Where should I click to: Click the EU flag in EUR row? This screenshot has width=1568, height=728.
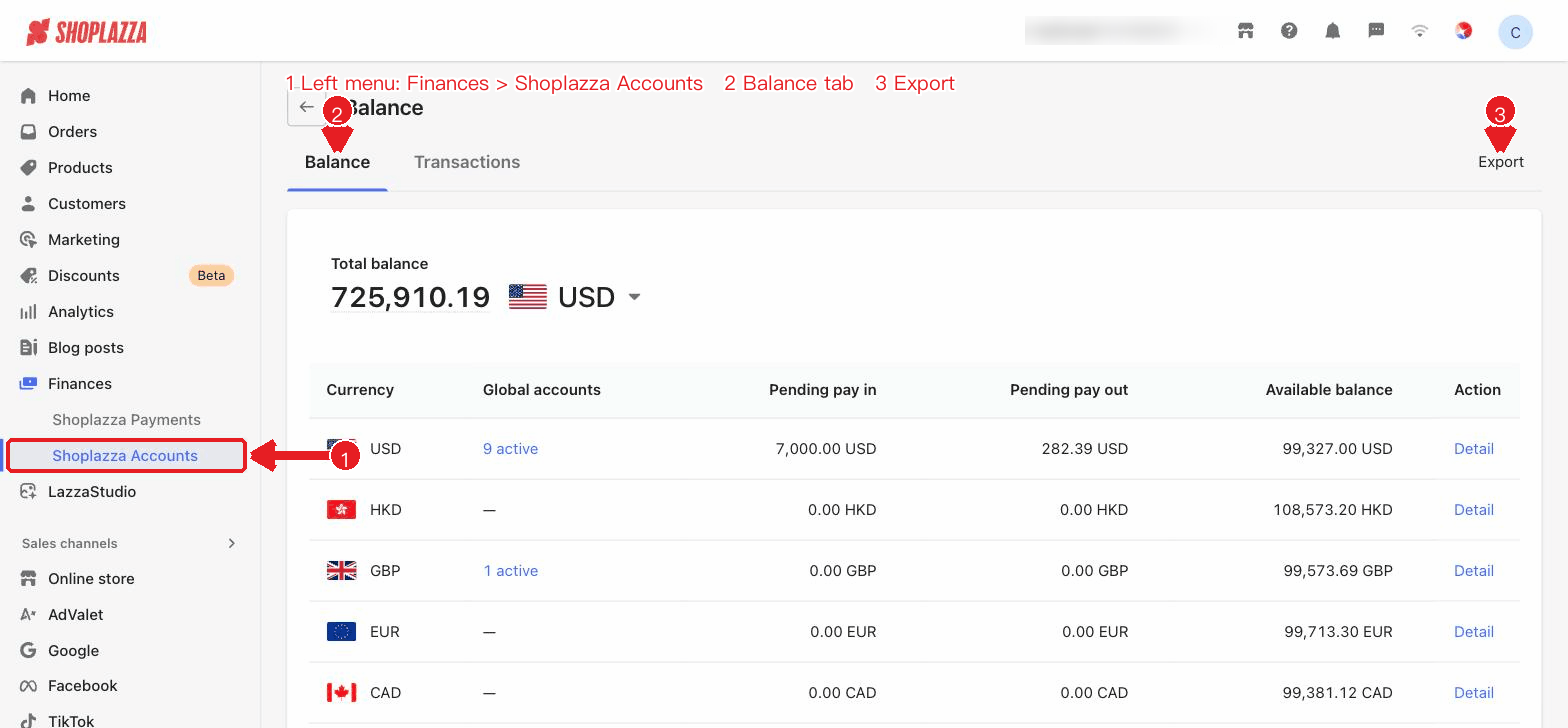[341, 632]
